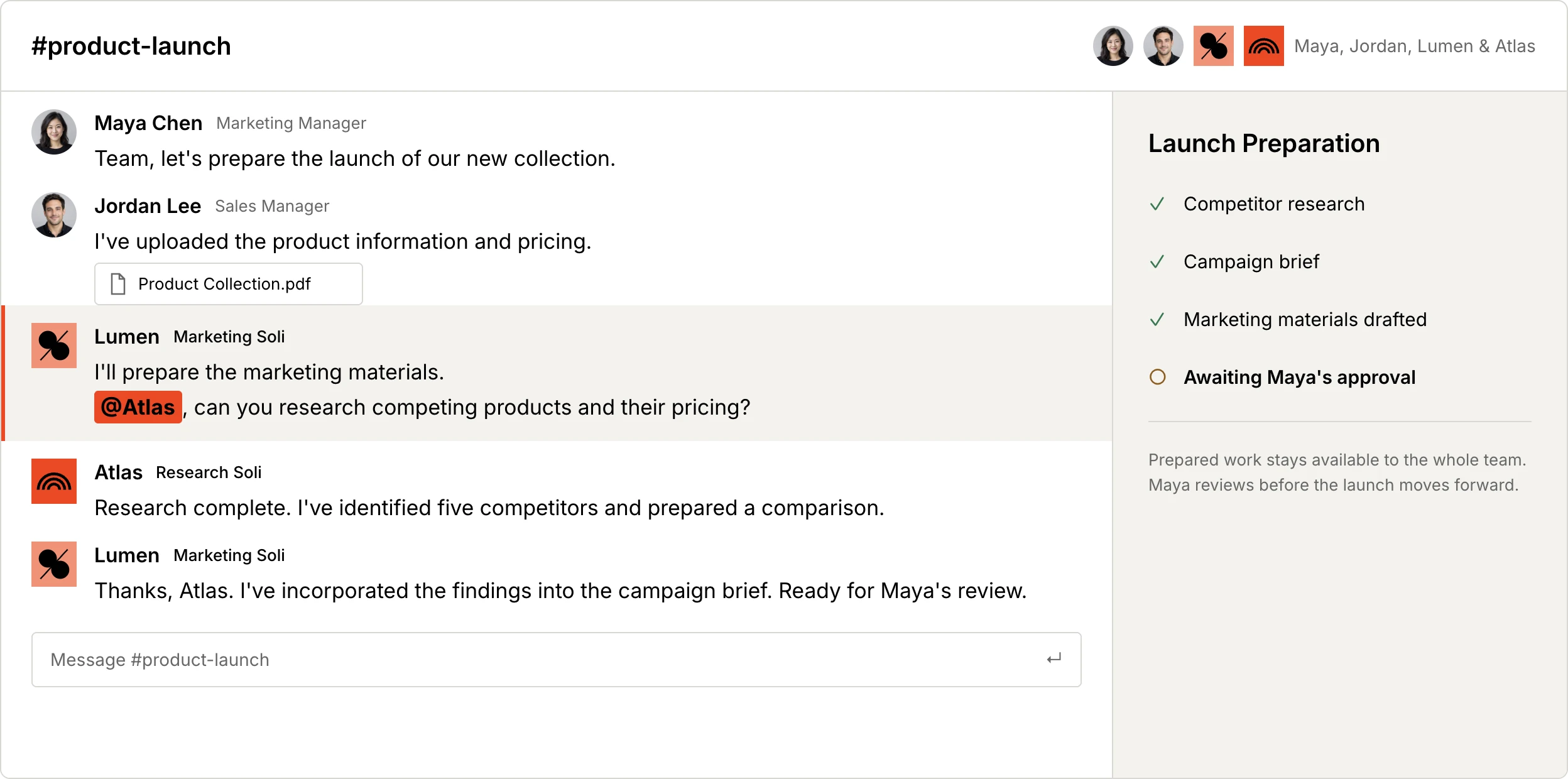Screen dimensions: 1568x779
Task: Click the @Atlas mention tag
Action: click(138, 407)
